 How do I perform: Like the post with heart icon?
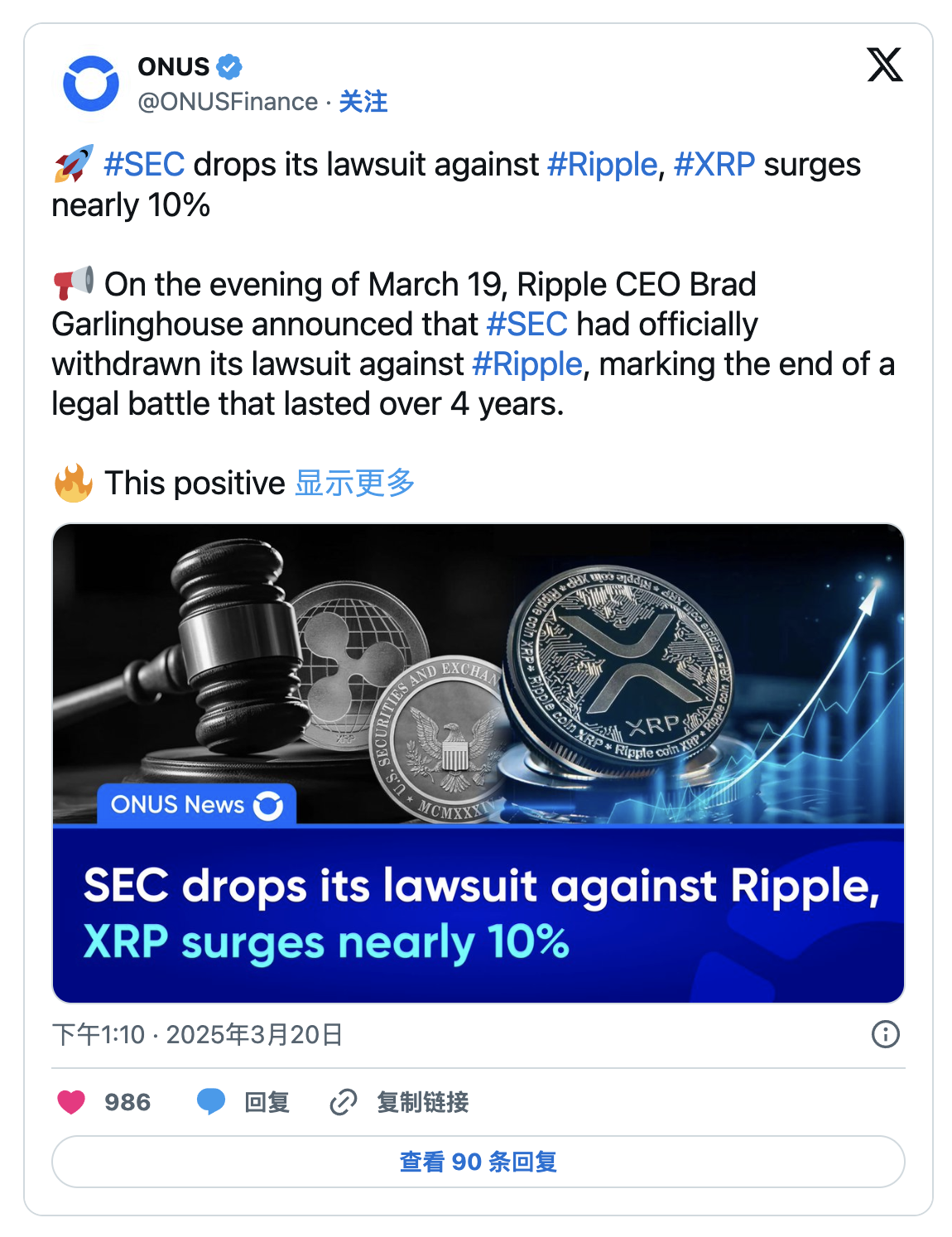71,1102
